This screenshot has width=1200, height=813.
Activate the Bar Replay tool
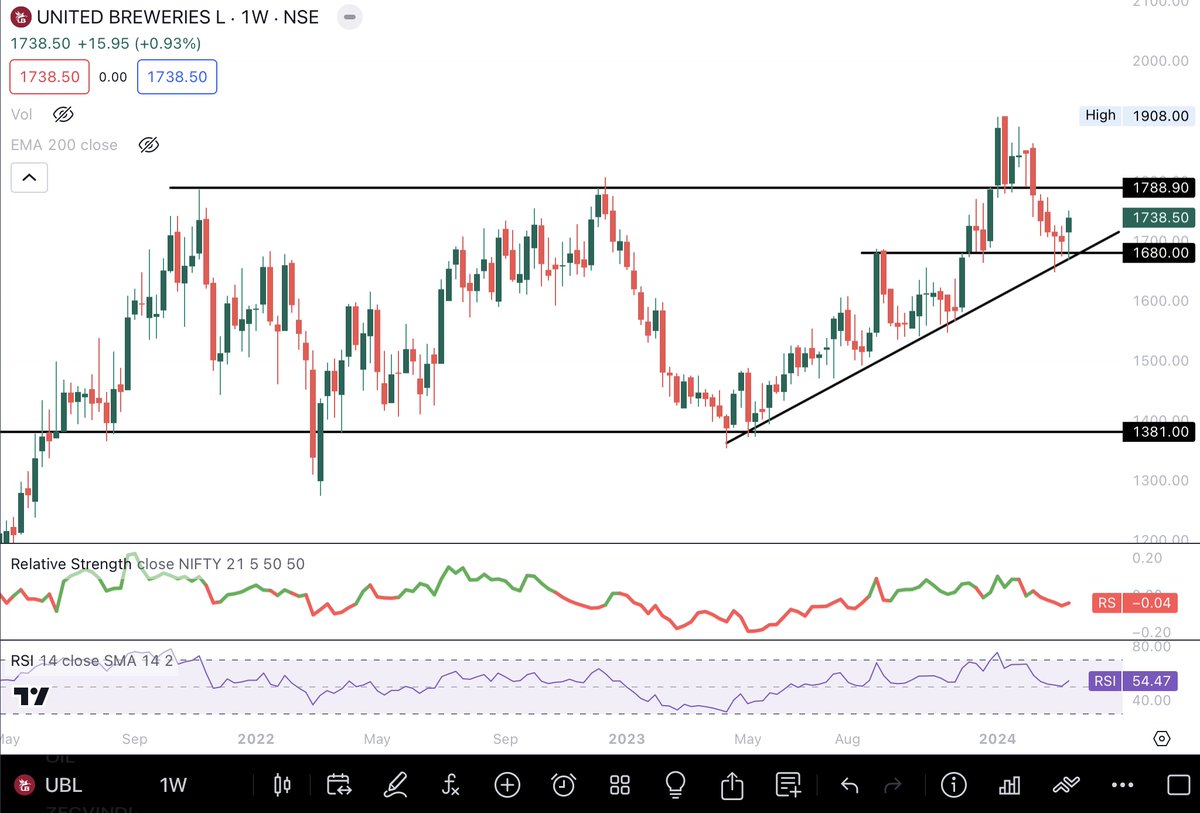tap(339, 785)
